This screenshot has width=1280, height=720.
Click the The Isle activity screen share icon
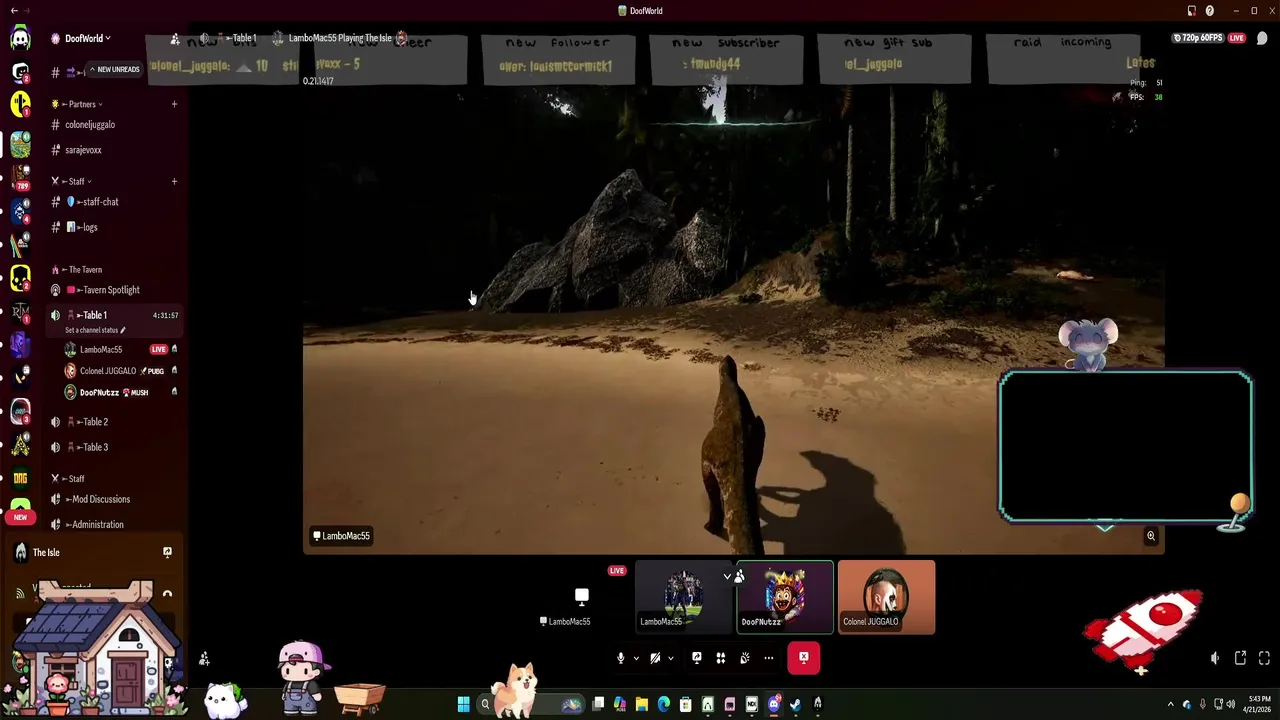tap(167, 552)
